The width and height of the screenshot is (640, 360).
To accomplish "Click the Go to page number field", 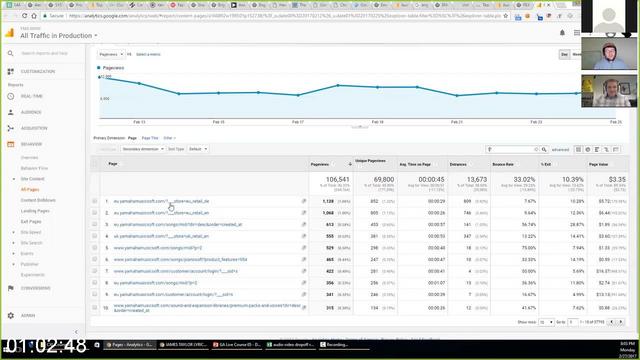I will [x=573, y=322].
